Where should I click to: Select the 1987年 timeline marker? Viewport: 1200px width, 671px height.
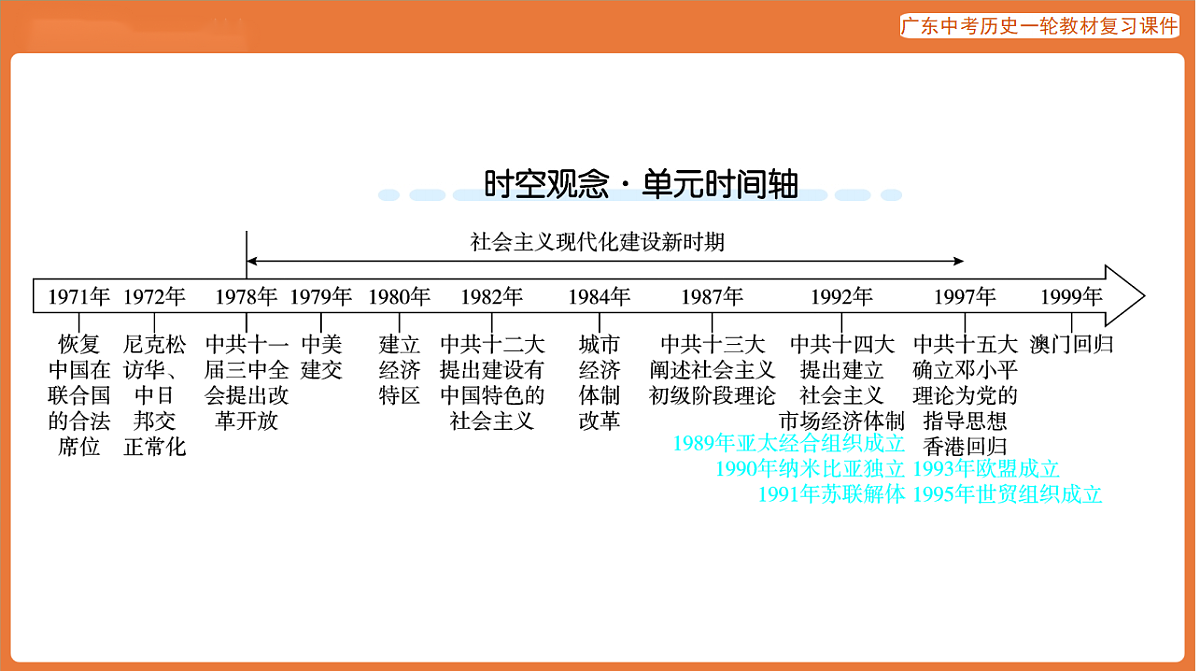[712, 296]
